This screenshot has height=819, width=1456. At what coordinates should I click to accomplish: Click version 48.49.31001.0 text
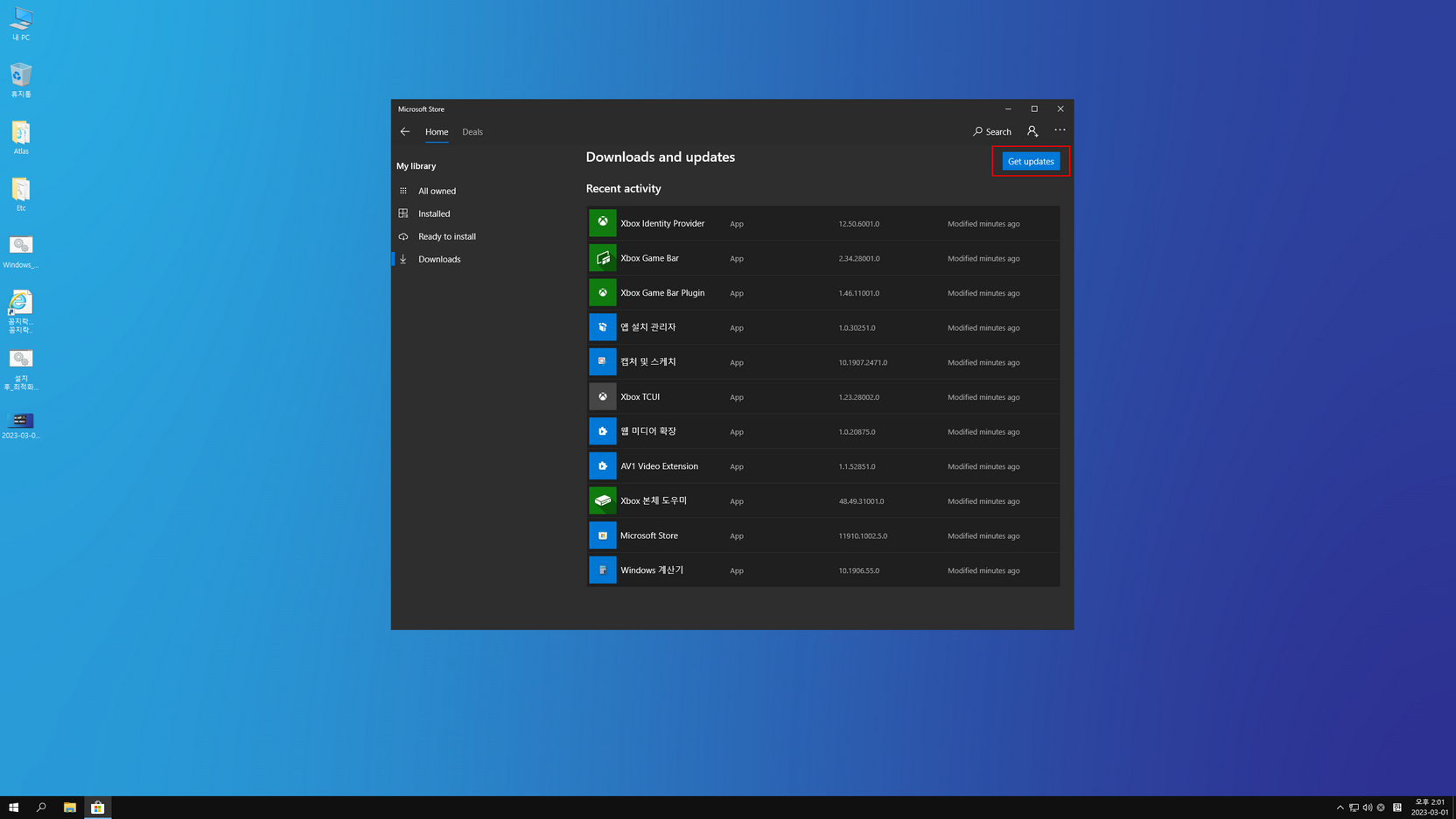[x=861, y=501]
